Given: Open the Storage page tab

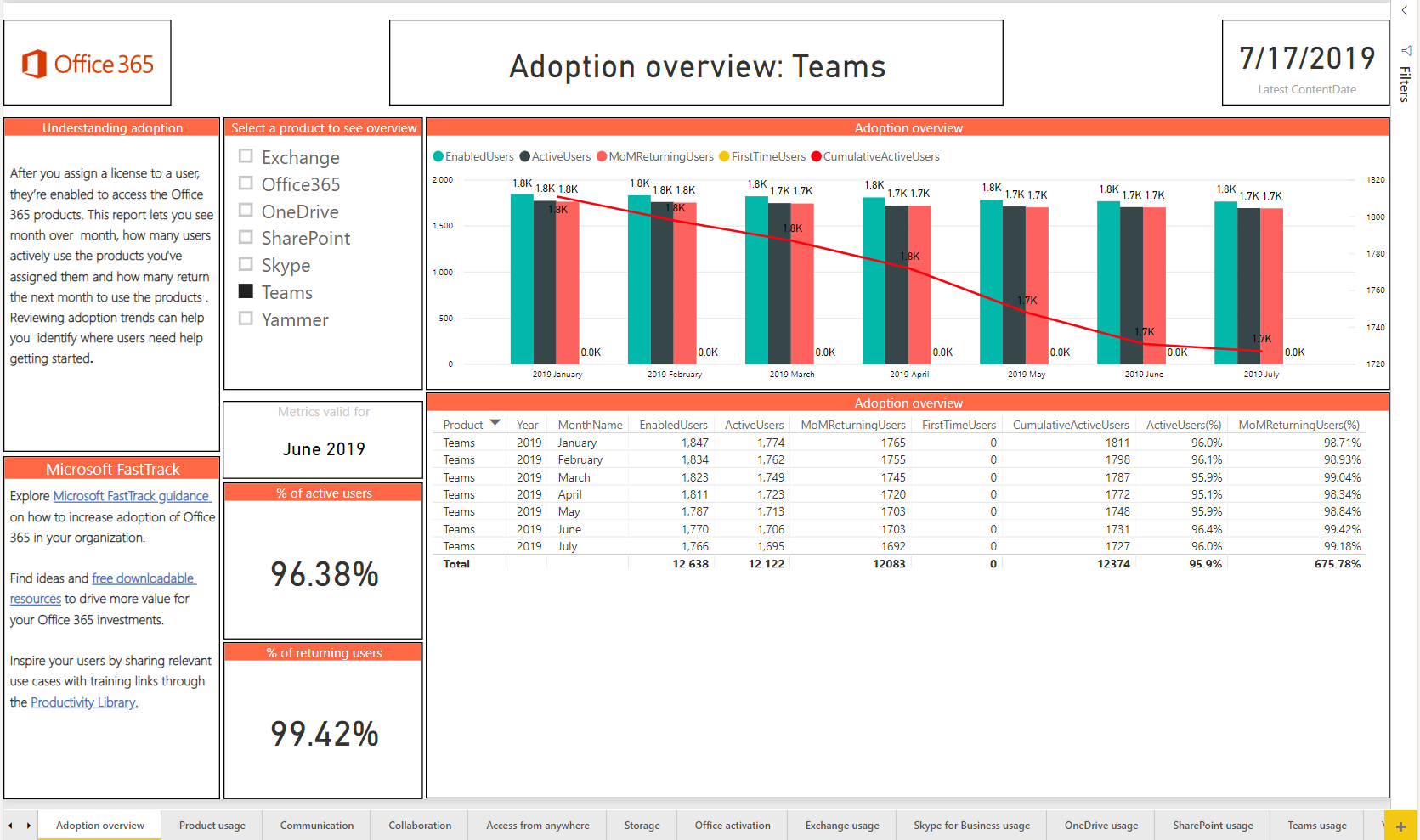Looking at the screenshot, I should coord(642,825).
